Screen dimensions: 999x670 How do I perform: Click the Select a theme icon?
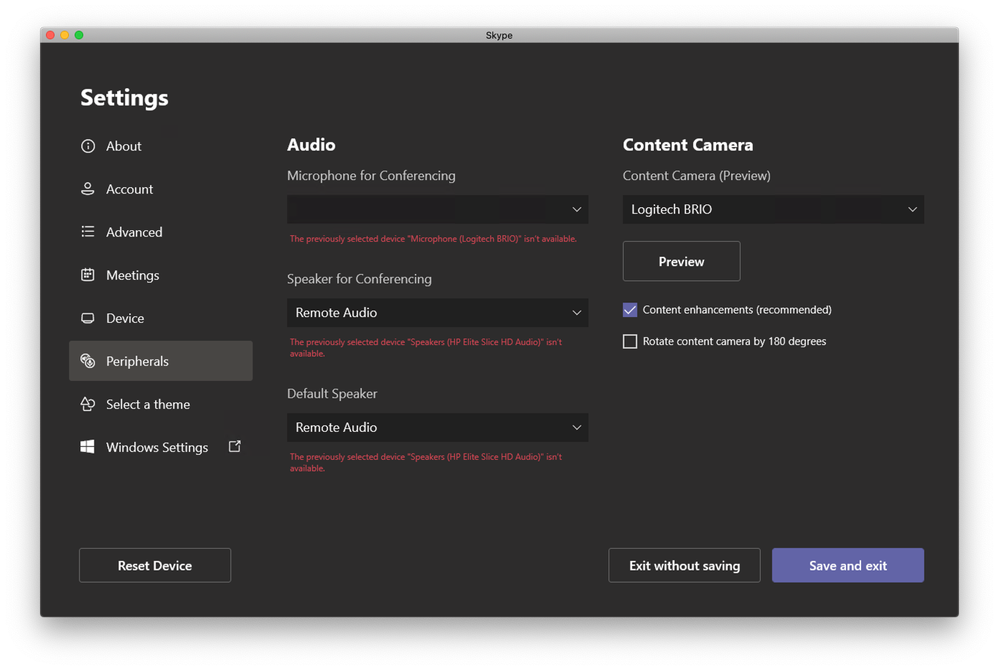point(88,404)
